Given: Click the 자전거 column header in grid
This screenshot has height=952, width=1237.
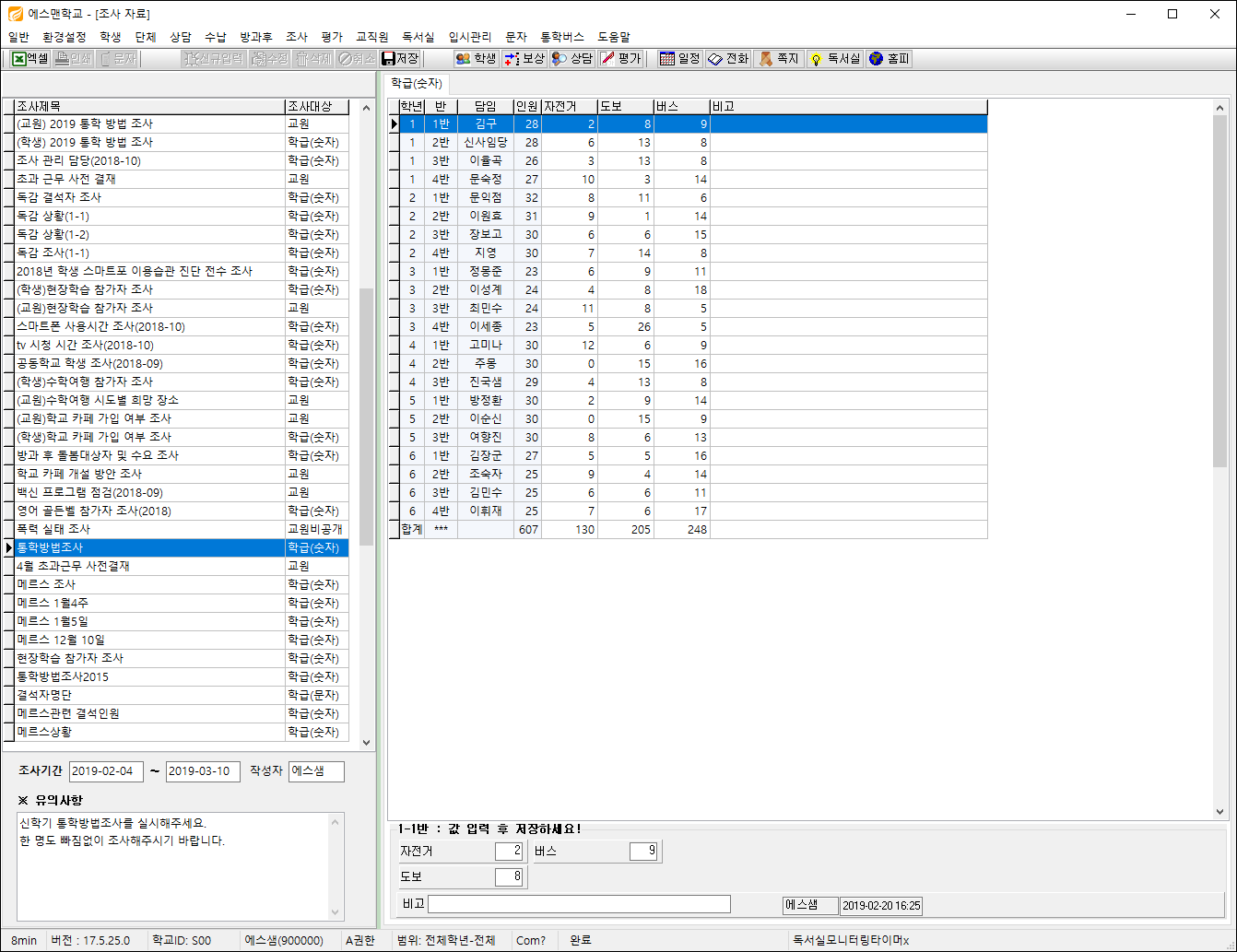Looking at the screenshot, I should point(570,107).
